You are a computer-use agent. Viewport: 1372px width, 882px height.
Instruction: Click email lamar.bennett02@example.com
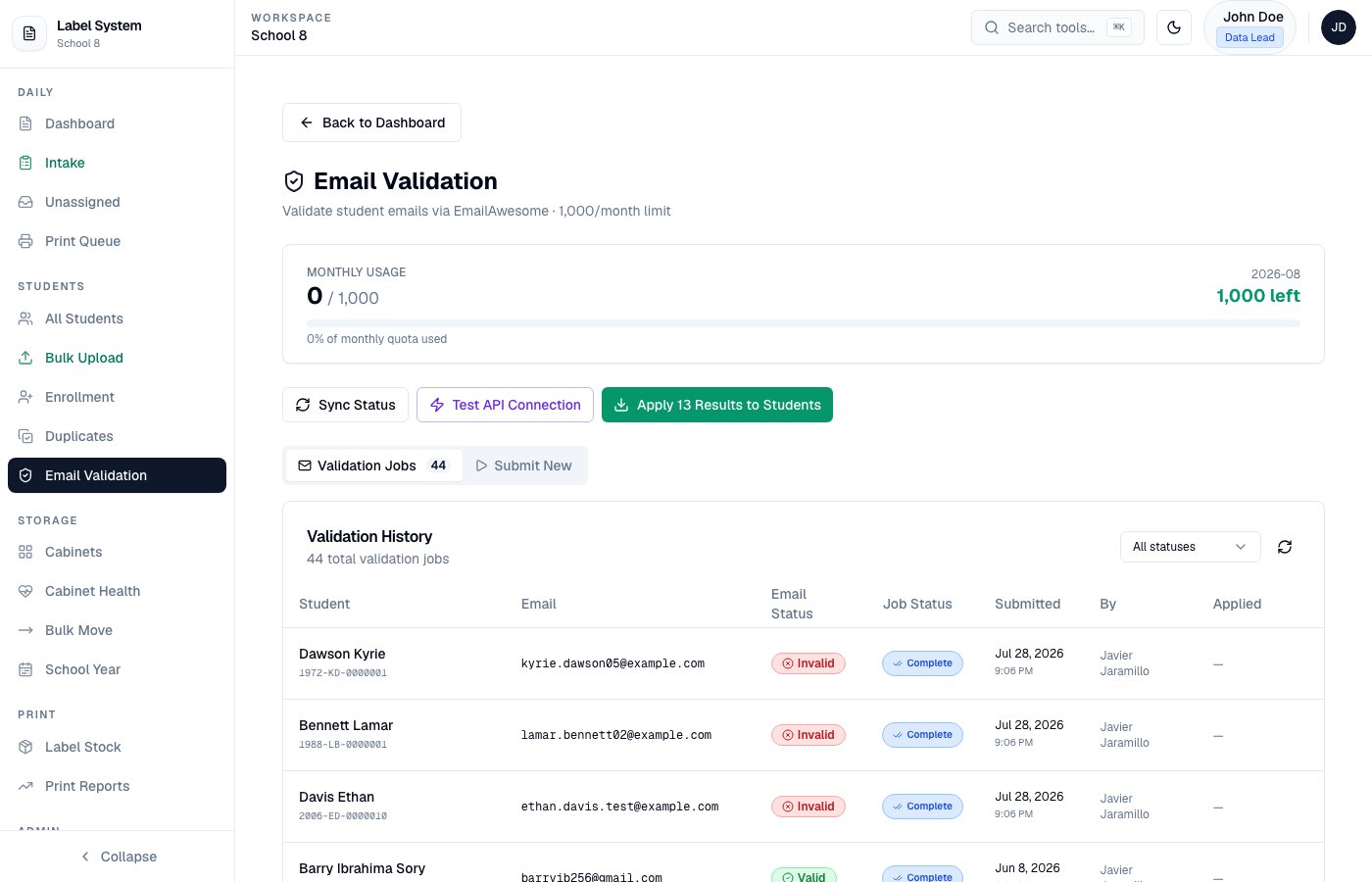point(616,735)
